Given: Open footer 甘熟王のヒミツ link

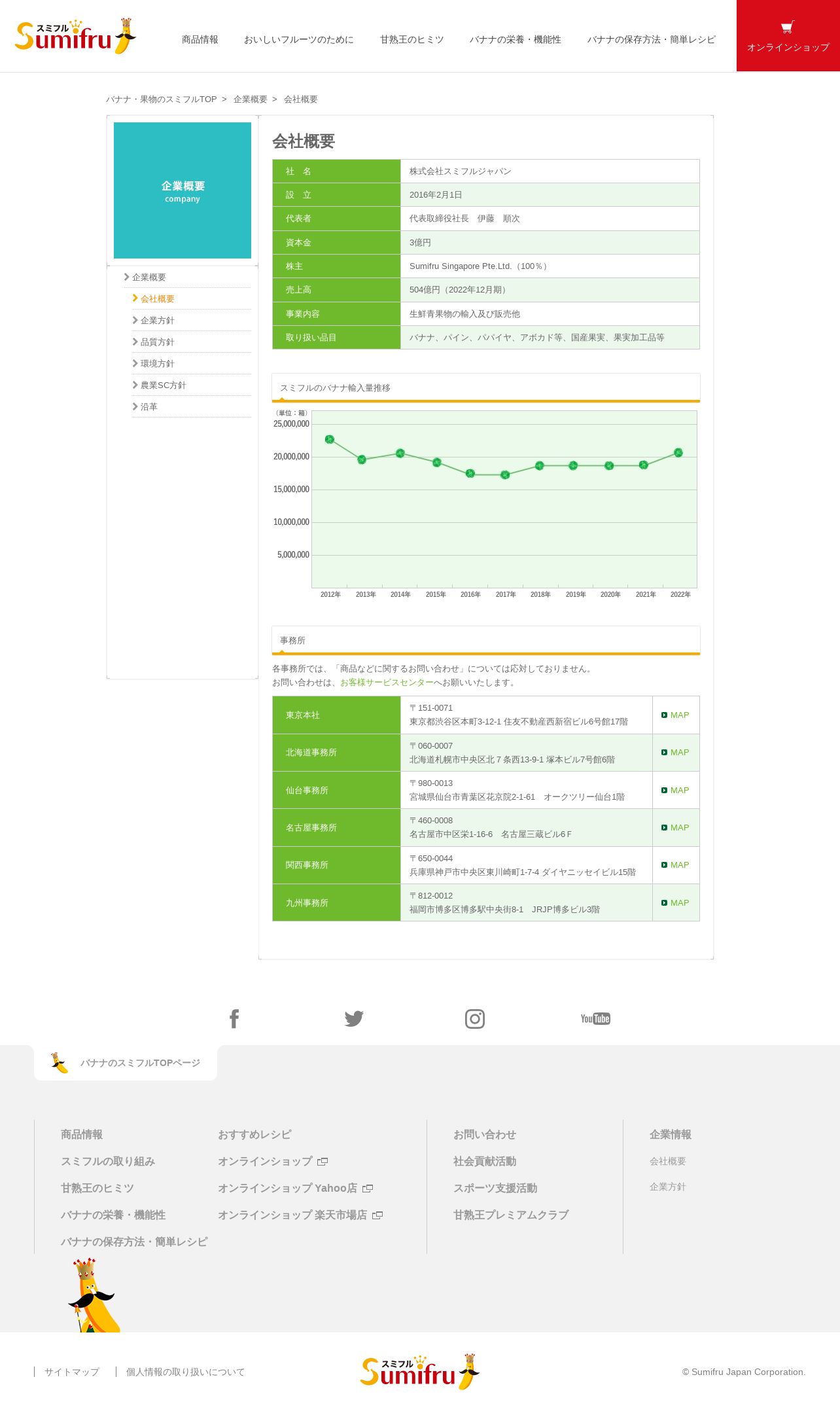Looking at the screenshot, I should coord(97,1188).
